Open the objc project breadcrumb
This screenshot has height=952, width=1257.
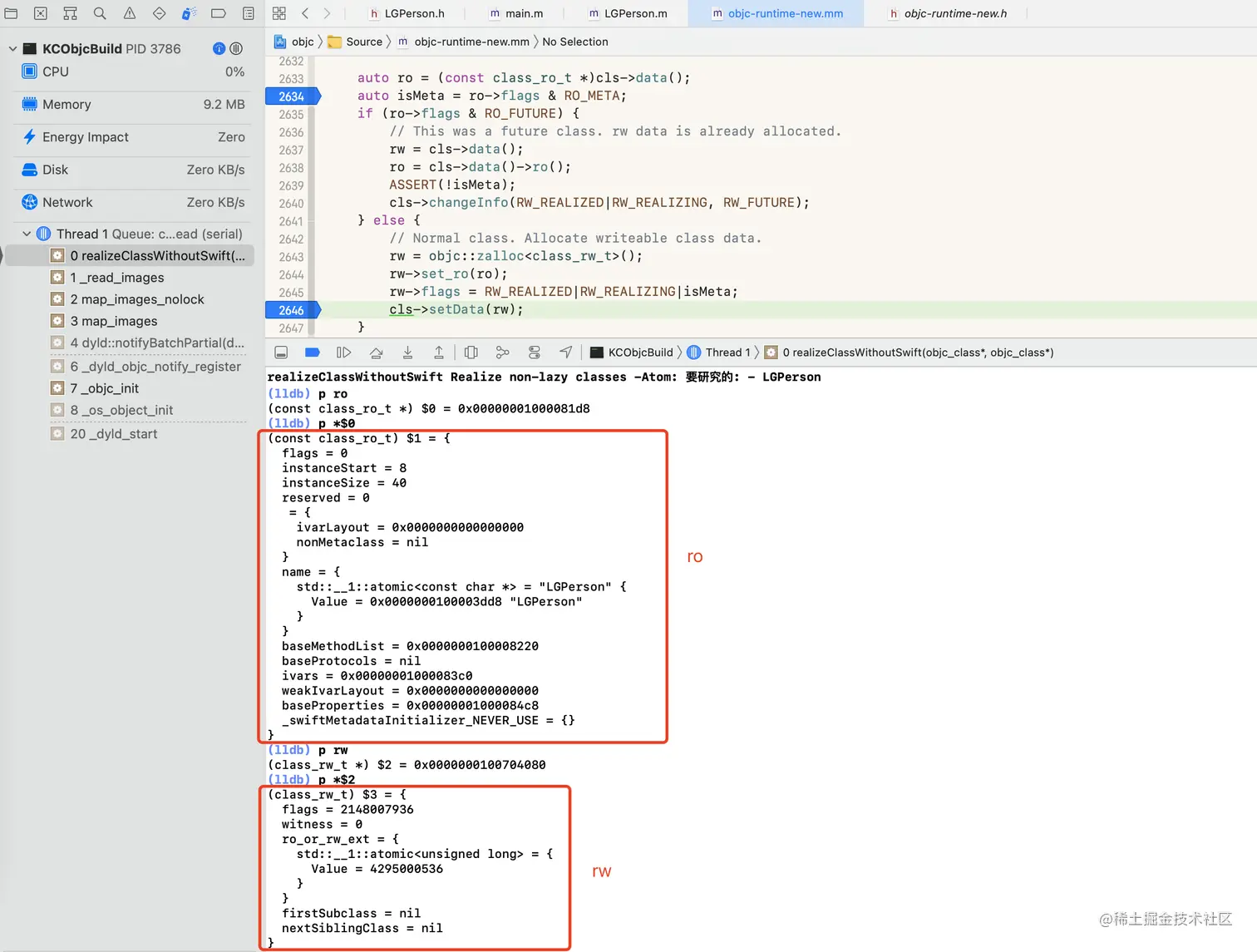pyautogui.click(x=294, y=42)
